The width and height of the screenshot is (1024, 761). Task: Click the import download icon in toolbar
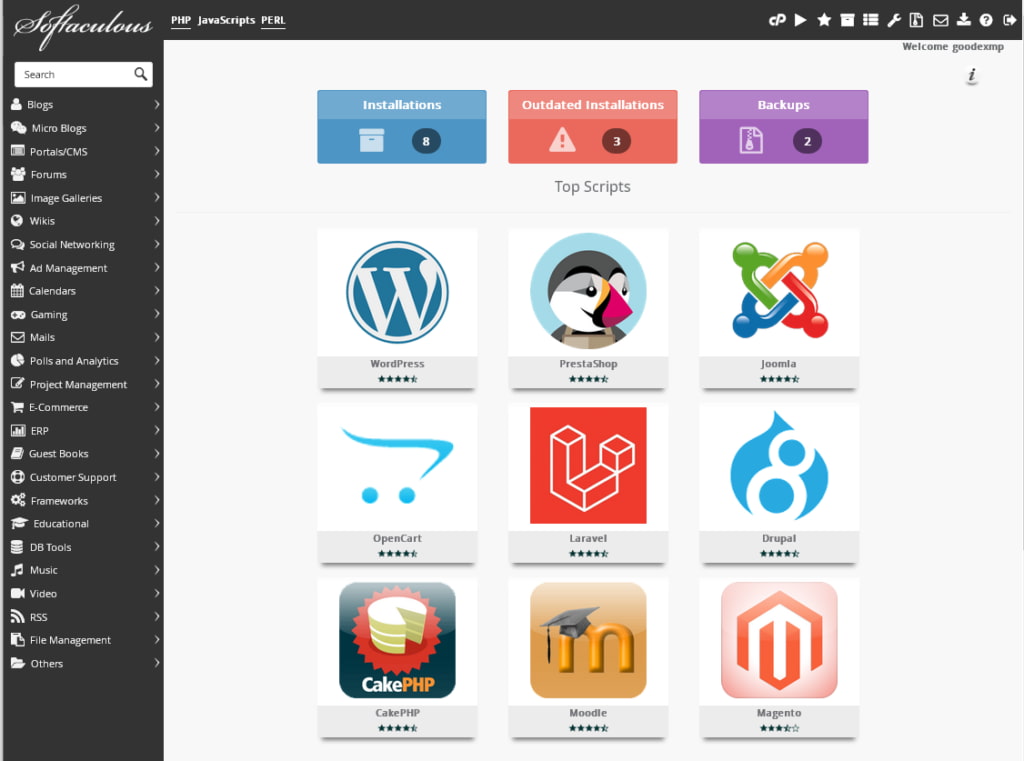coord(964,20)
